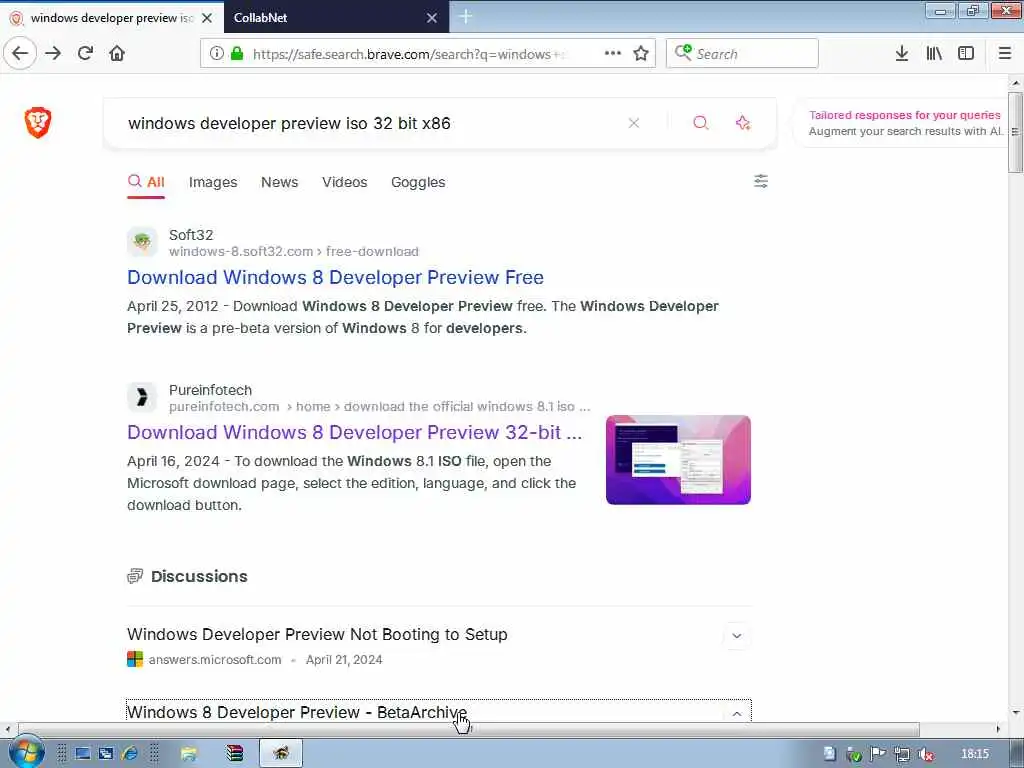
Task: Click the Brave lion logo
Action: click(x=38, y=122)
